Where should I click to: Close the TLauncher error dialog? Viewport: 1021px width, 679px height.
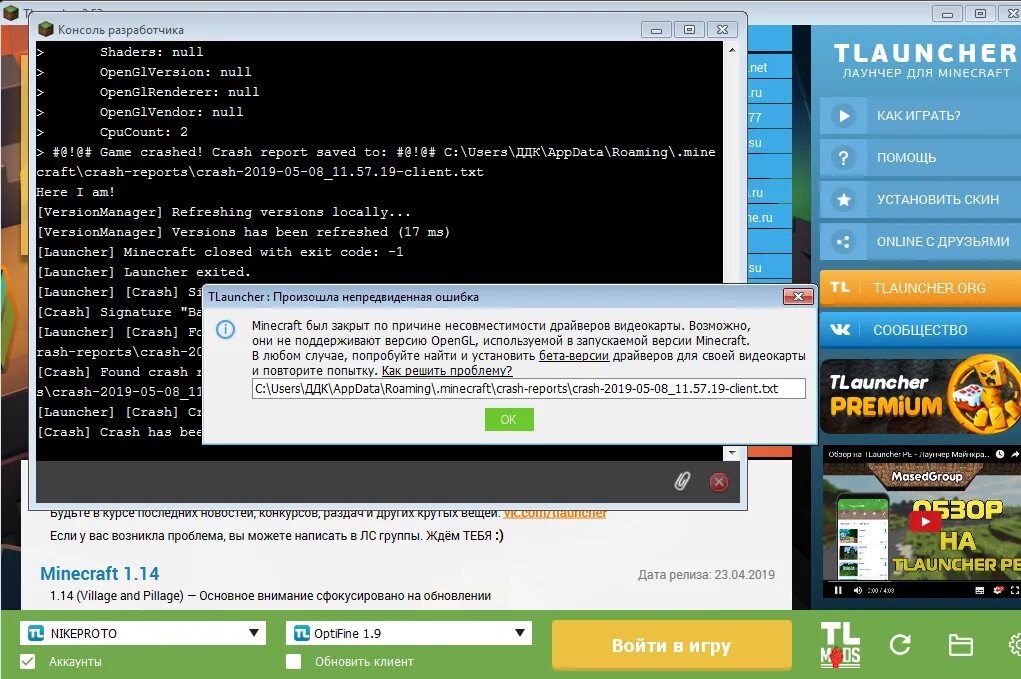(798, 297)
